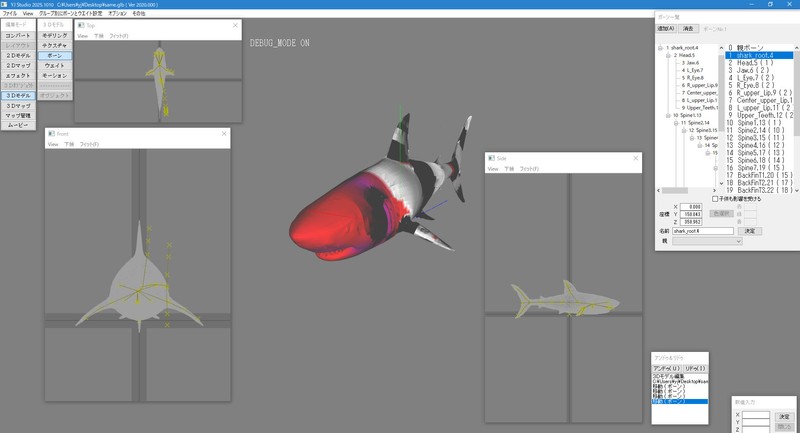Select テクスチャ in 3D model panel
The image size is (800, 433).
(55, 45)
